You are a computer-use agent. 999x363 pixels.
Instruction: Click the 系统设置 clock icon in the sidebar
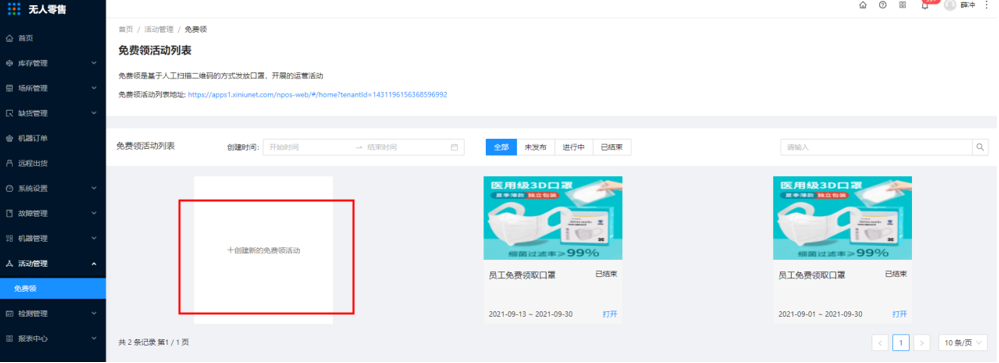(x=9, y=189)
